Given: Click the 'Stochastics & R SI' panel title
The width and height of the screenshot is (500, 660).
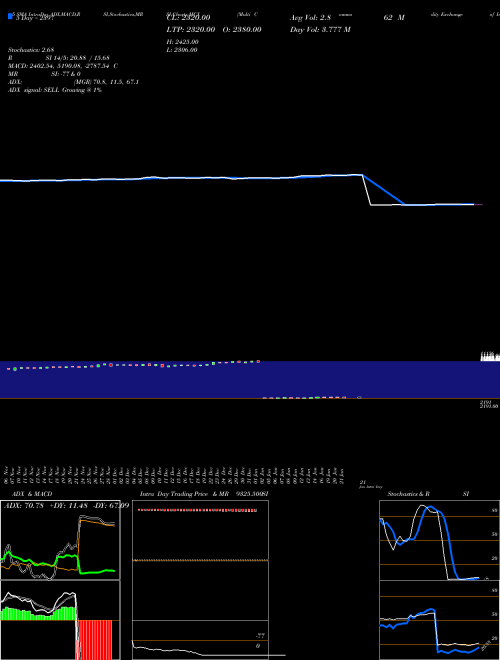Looking at the screenshot, I should click(x=428, y=494).
